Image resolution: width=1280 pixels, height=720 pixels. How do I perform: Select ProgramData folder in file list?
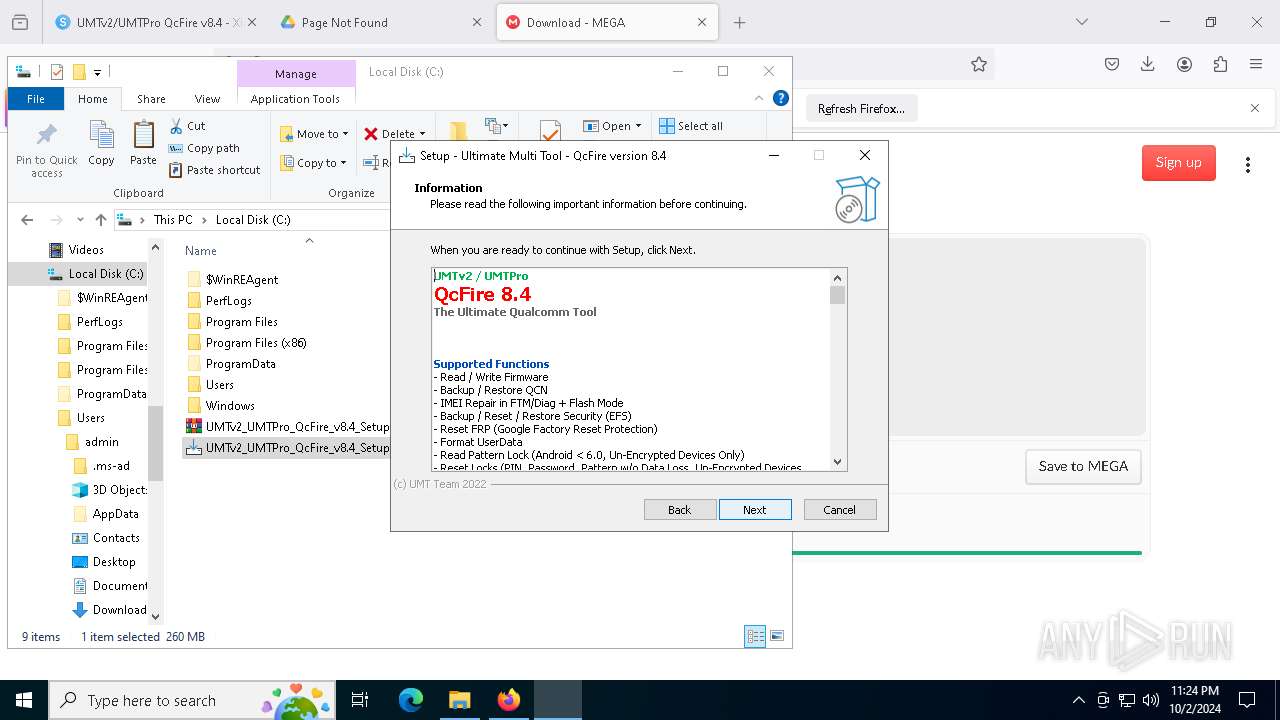[x=240, y=364]
